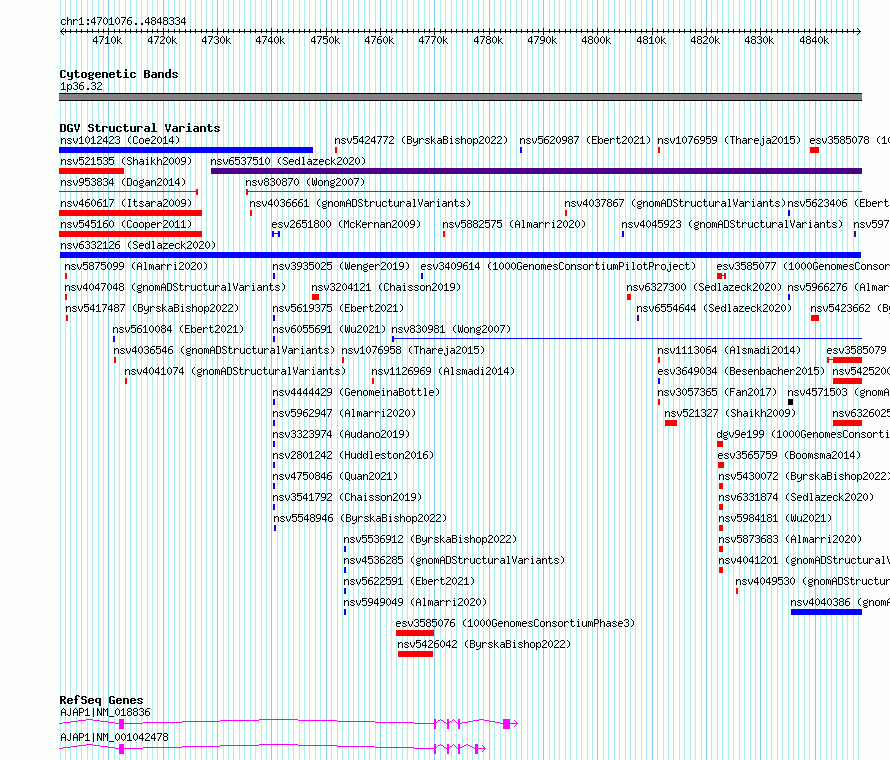
Task: Click the 1p36.32 cytogenetic band bar
Action: pyautogui.click(x=460, y=97)
